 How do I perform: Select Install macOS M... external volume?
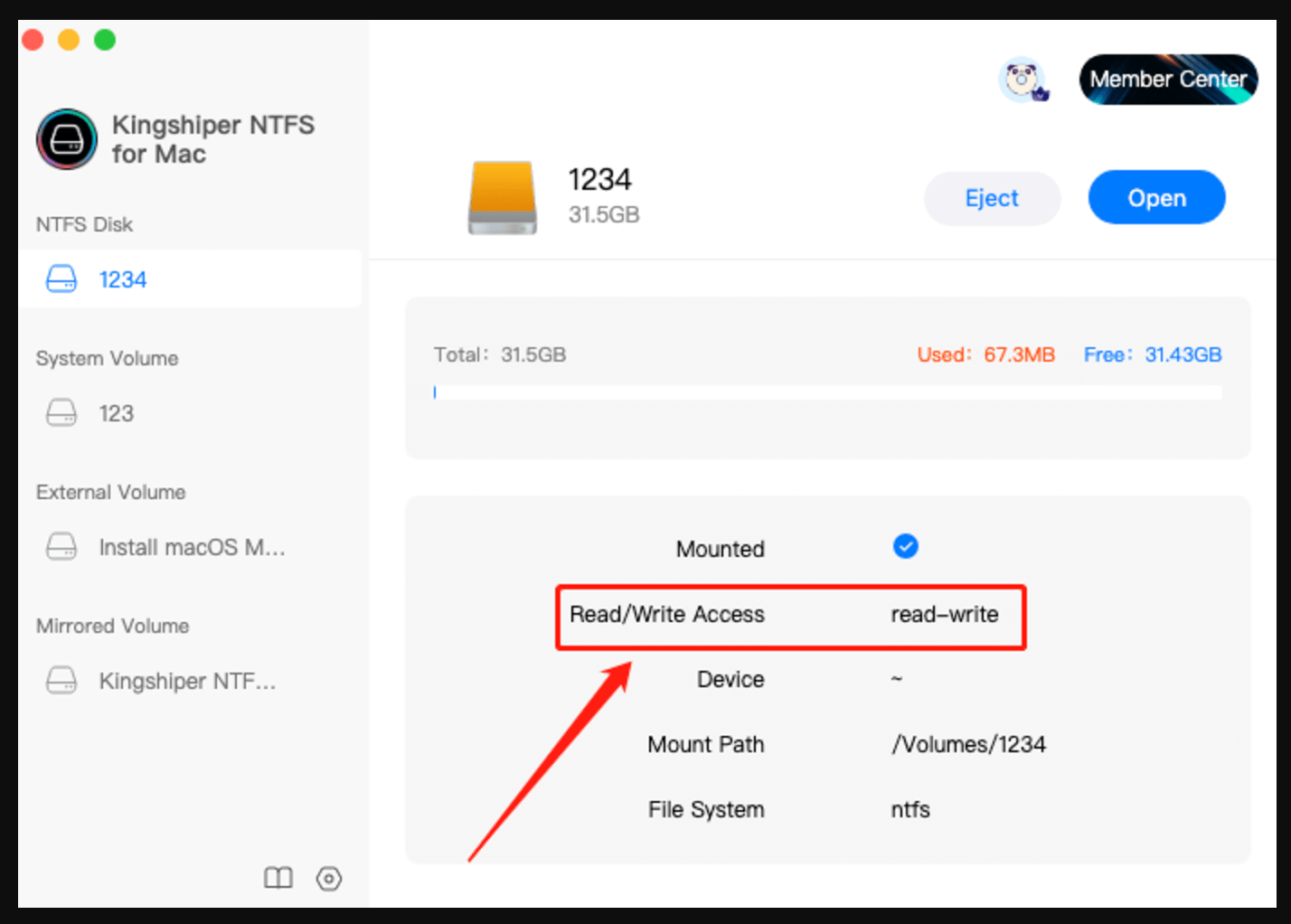pos(192,547)
